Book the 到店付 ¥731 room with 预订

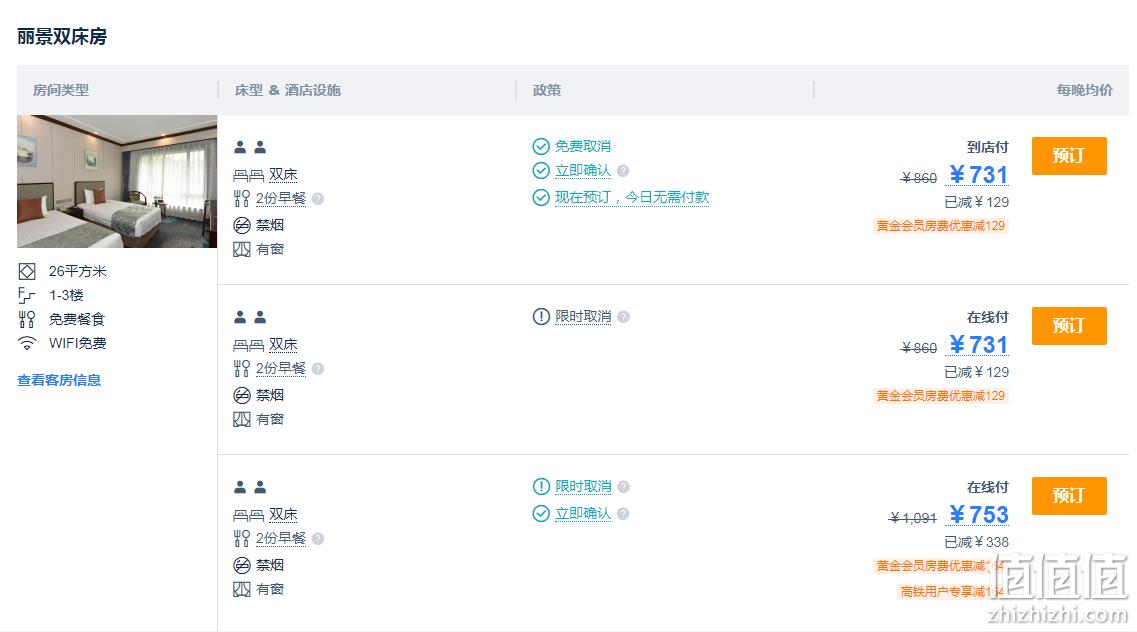(1069, 156)
